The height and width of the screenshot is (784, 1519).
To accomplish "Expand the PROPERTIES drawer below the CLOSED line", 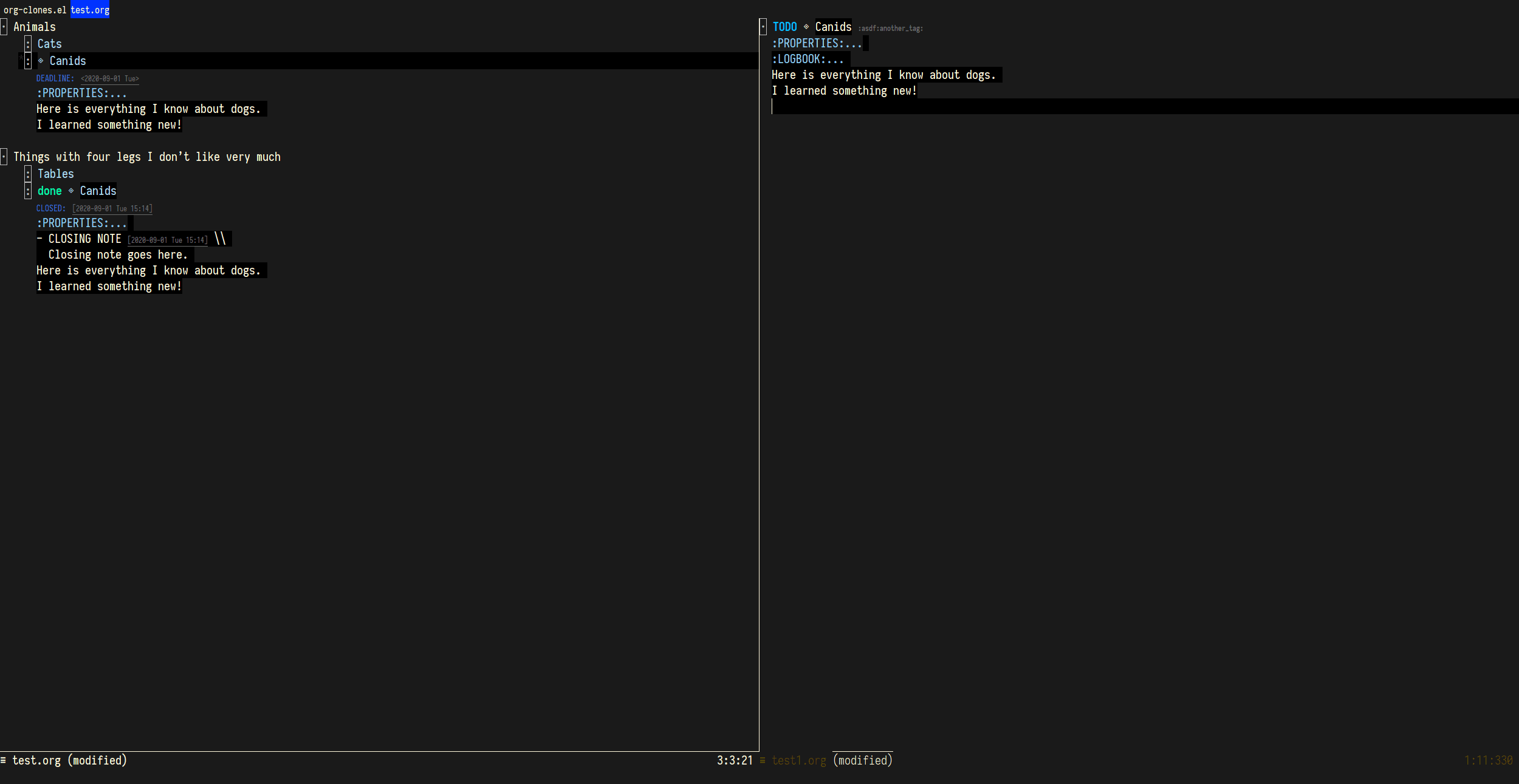I will pyautogui.click(x=81, y=223).
